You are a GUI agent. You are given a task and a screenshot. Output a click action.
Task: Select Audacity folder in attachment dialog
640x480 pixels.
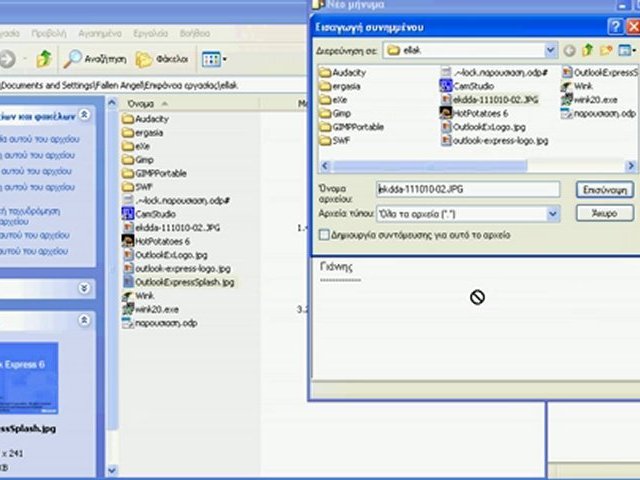pyautogui.click(x=342, y=73)
